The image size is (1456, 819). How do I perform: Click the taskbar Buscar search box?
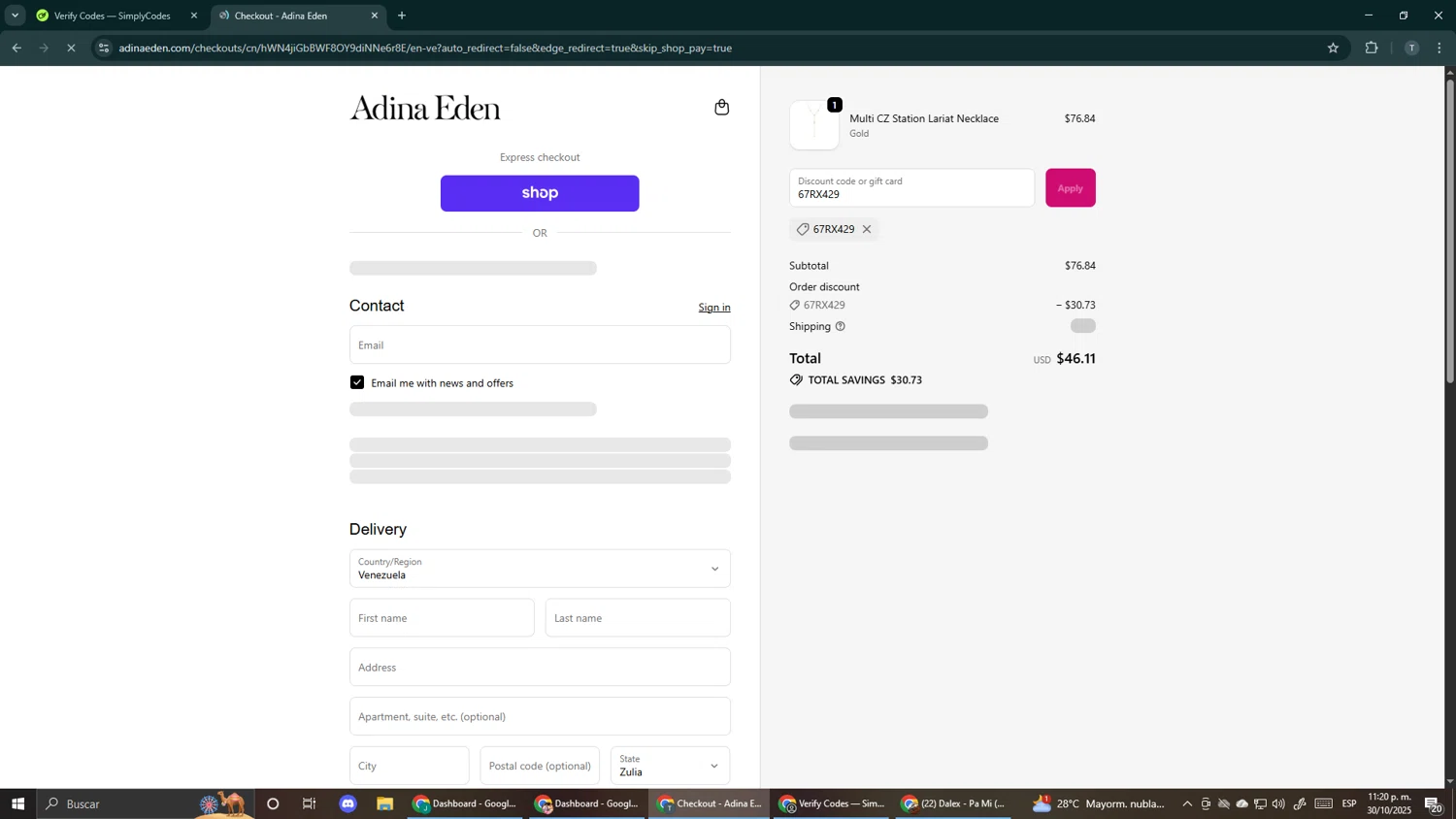coord(146,803)
